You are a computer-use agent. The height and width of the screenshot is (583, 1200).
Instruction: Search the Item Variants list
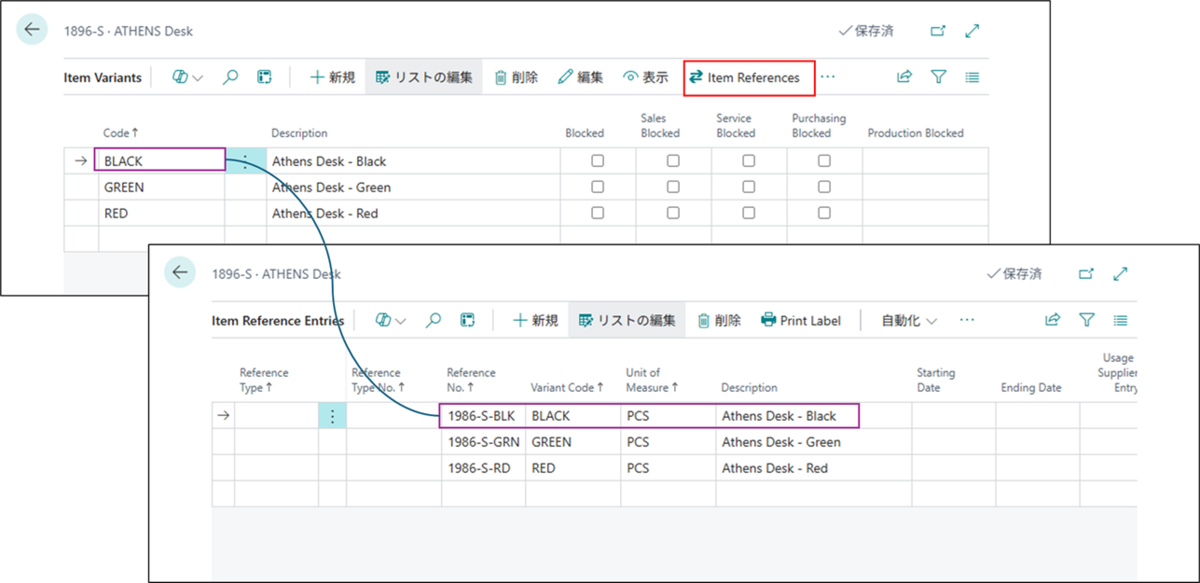tap(231, 77)
